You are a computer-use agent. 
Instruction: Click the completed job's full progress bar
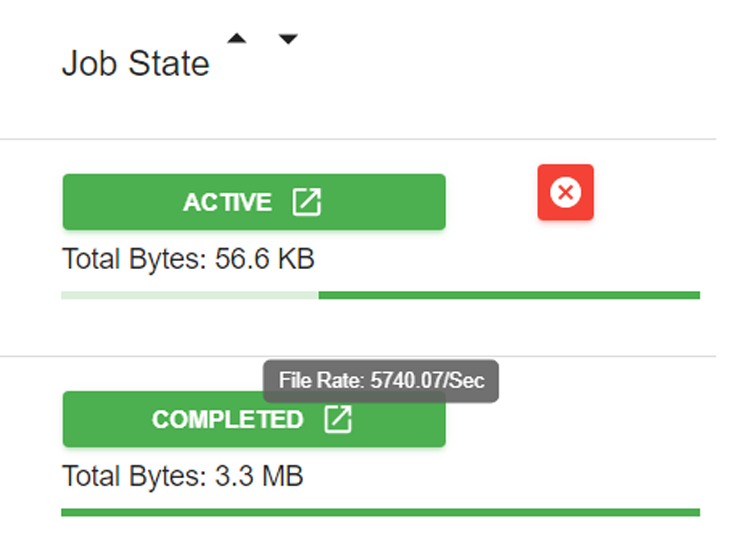(x=380, y=513)
